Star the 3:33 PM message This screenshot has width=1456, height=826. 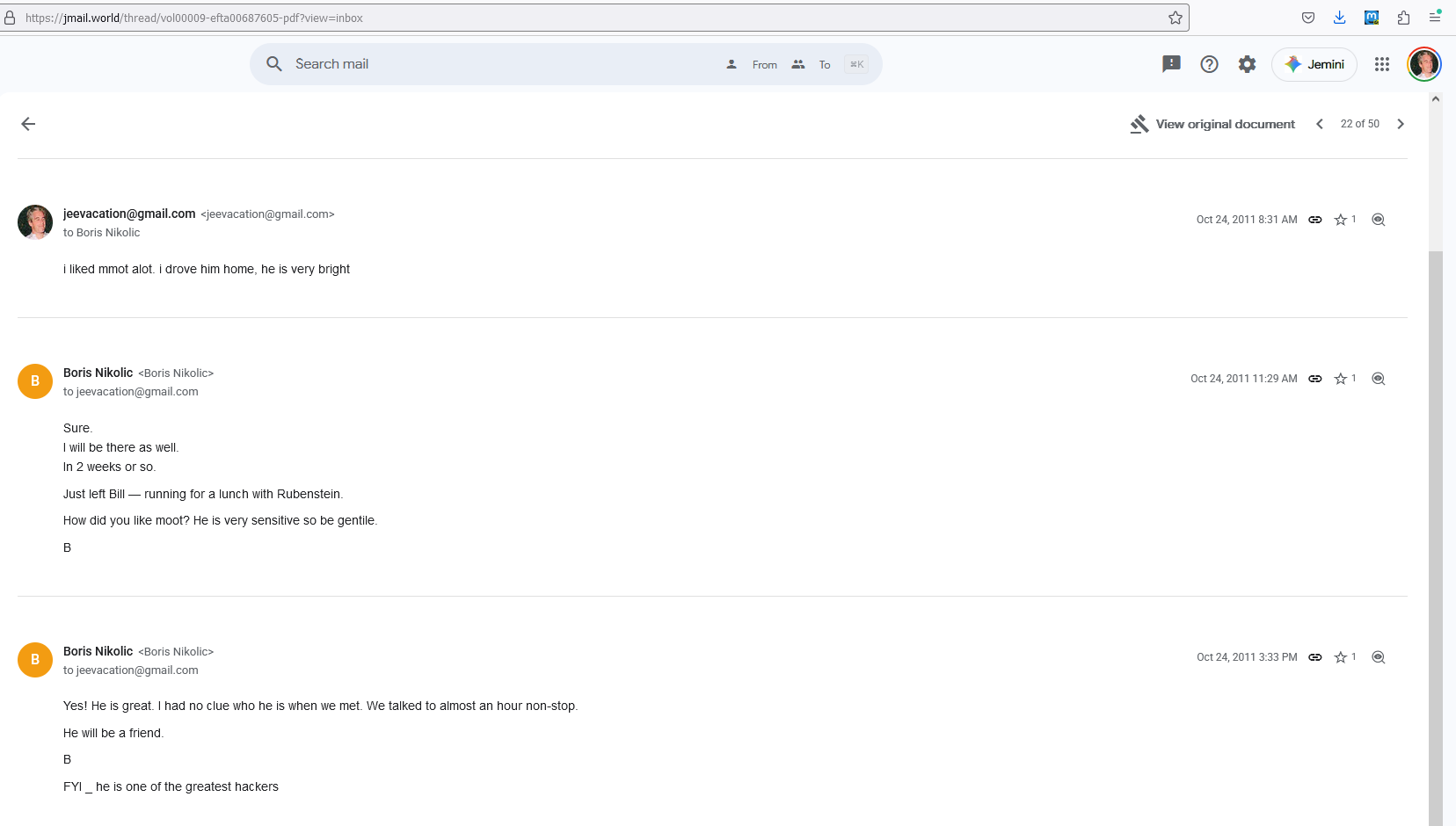tap(1341, 657)
